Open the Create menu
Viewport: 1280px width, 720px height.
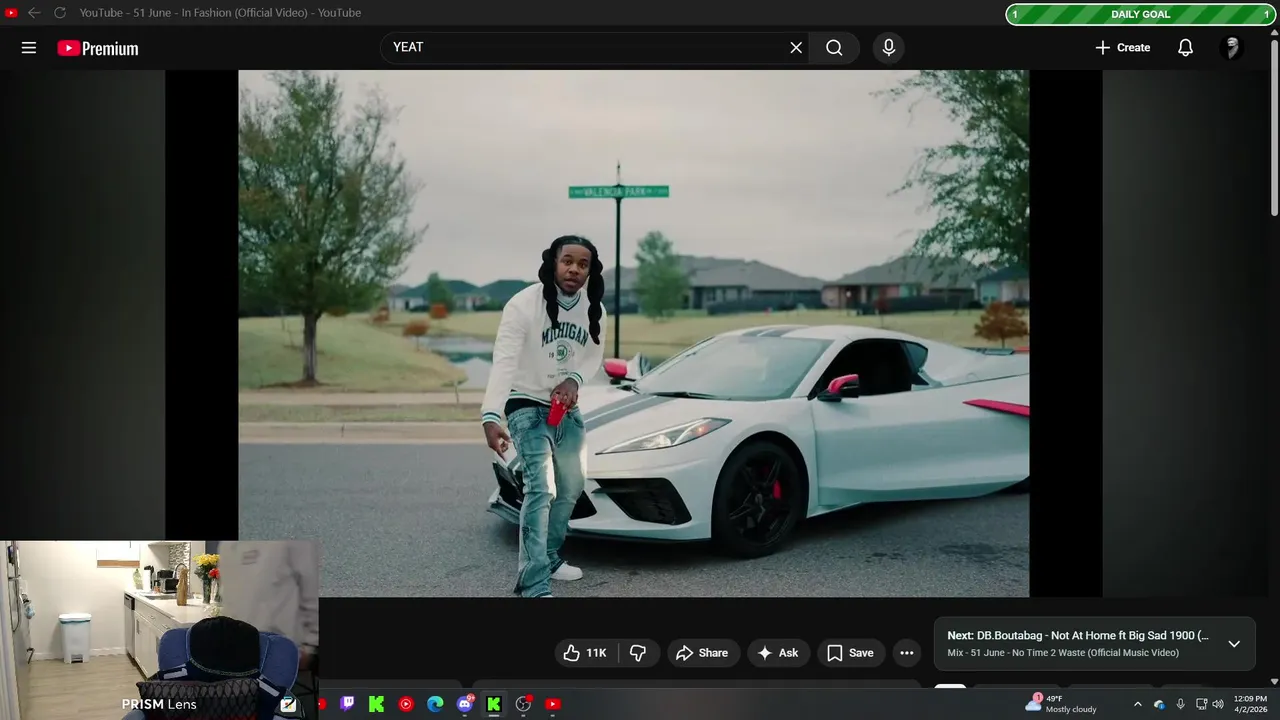click(x=1122, y=48)
